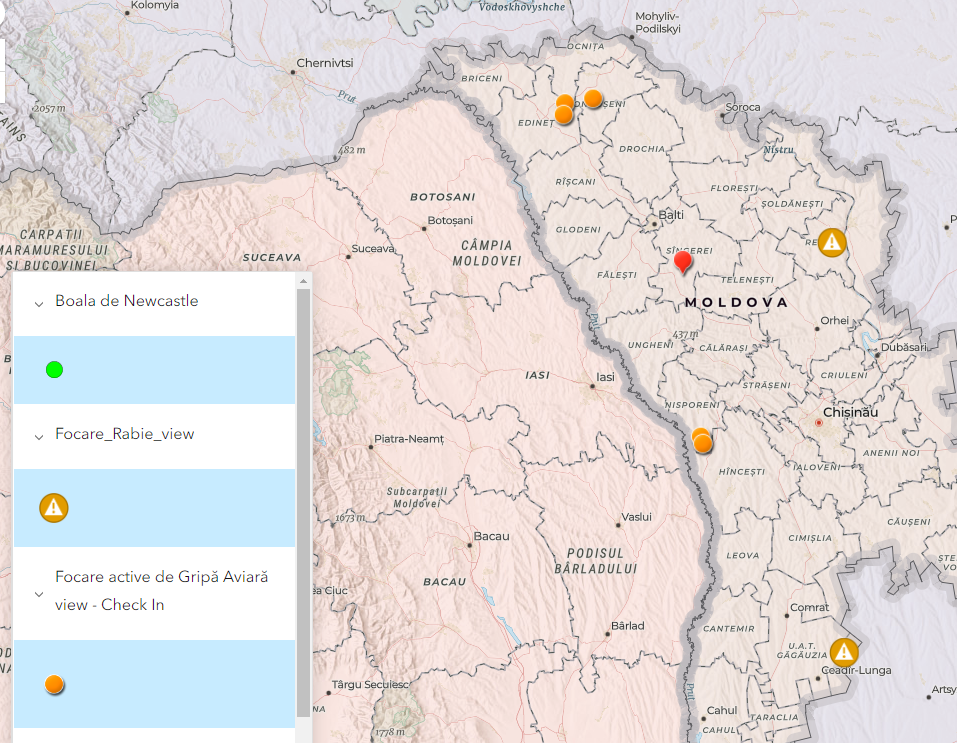Screen dimensions: 957x743
Task: Click orange avian flu legend dot
Action: click(54, 684)
